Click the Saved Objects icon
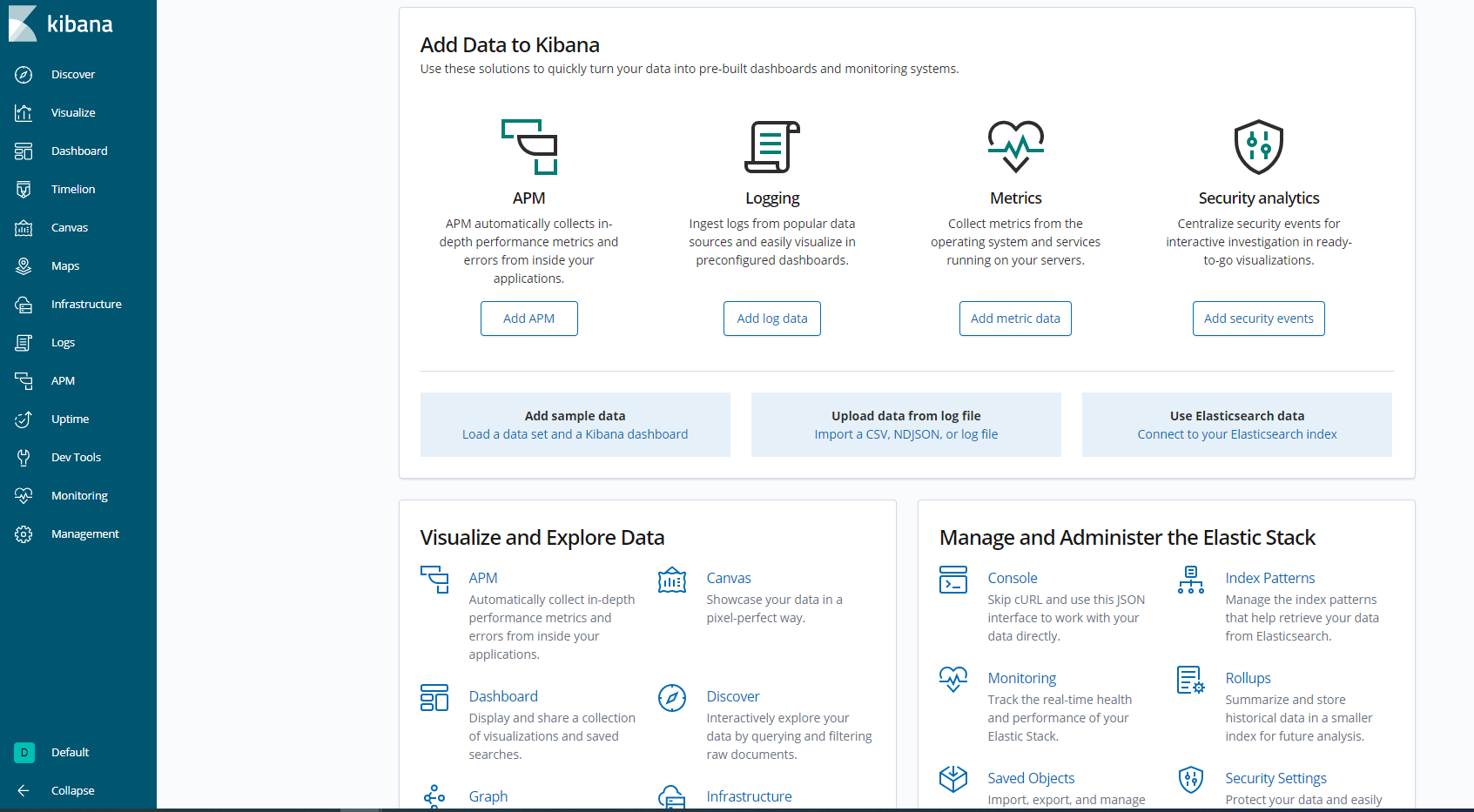The image size is (1474, 812). click(953, 780)
